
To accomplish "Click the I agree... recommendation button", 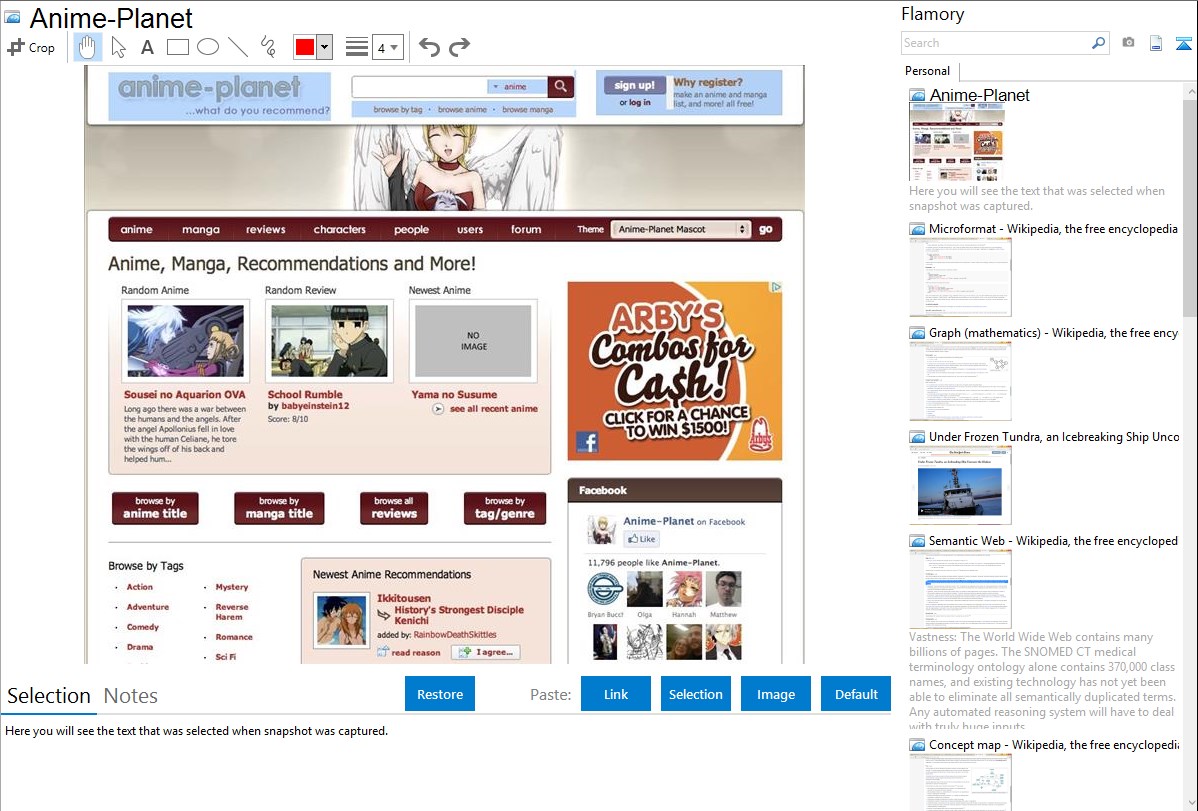I will [486, 652].
